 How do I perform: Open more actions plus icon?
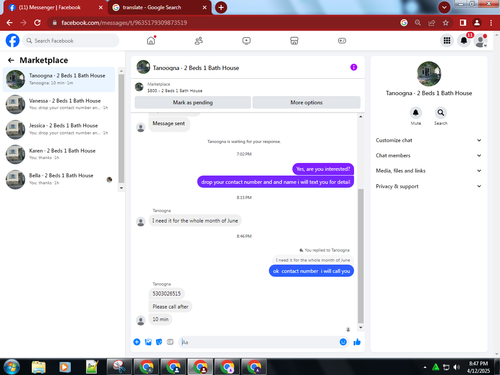coord(137,342)
